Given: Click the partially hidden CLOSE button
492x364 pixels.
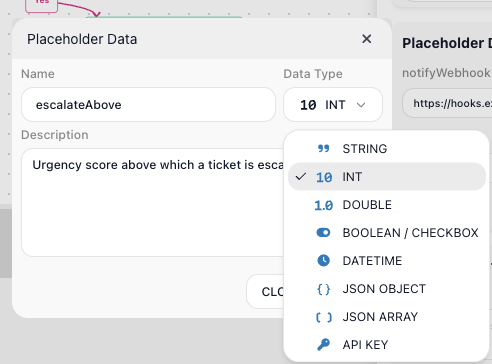Looking at the screenshot, I should coord(265,292).
